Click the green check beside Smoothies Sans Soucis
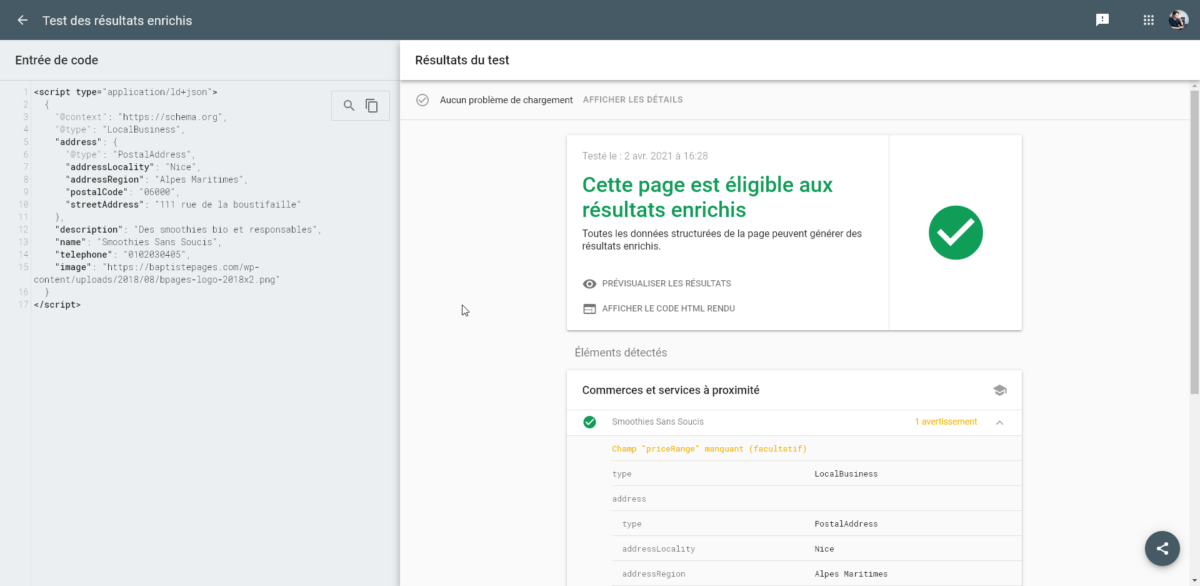This screenshot has width=1200, height=586. coord(590,422)
